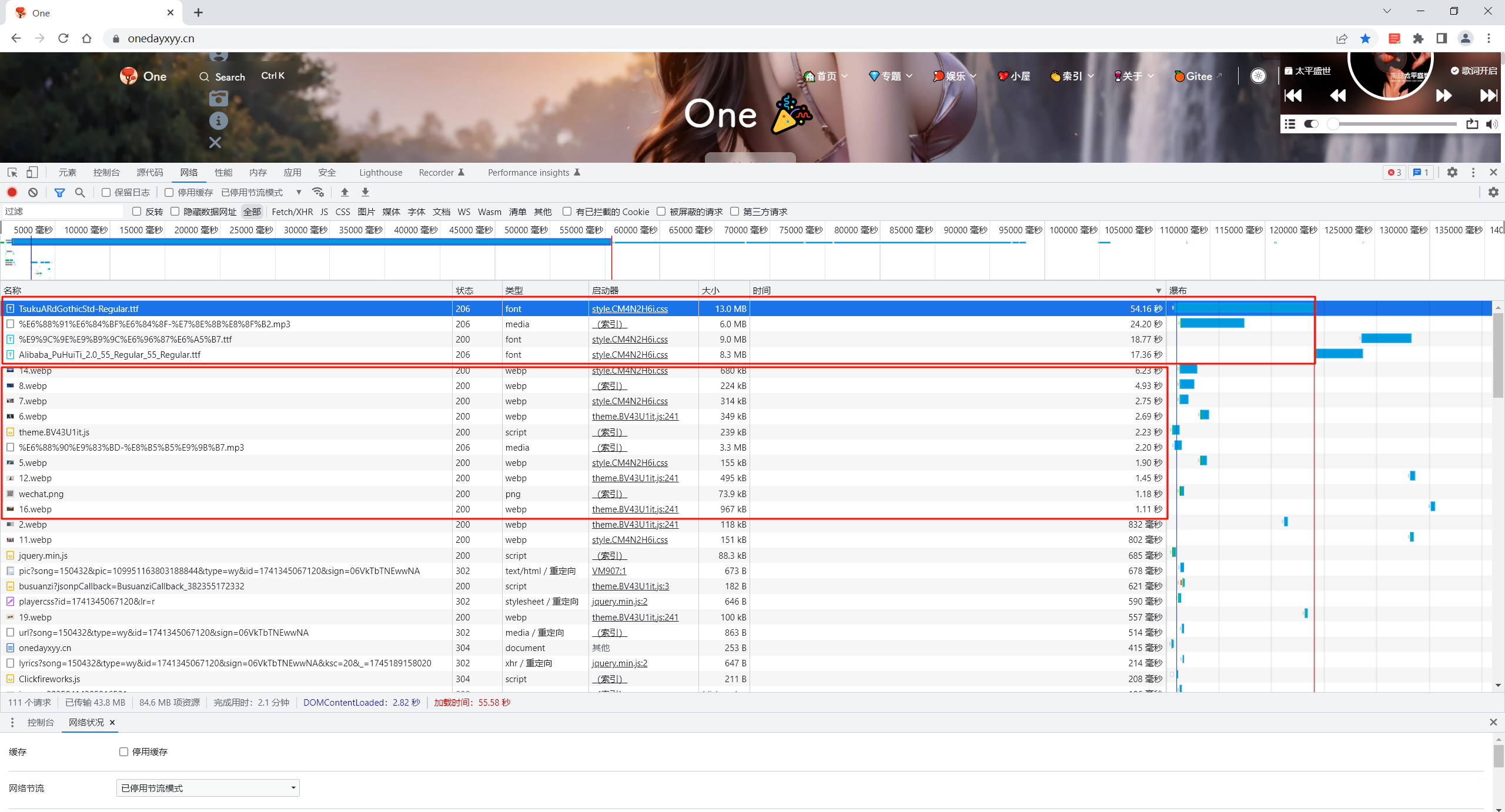This screenshot has width=1505, height=812.
Task: Check disable cache in network conditions drawer
Action: pyautogui.click(x=124, y=751)
